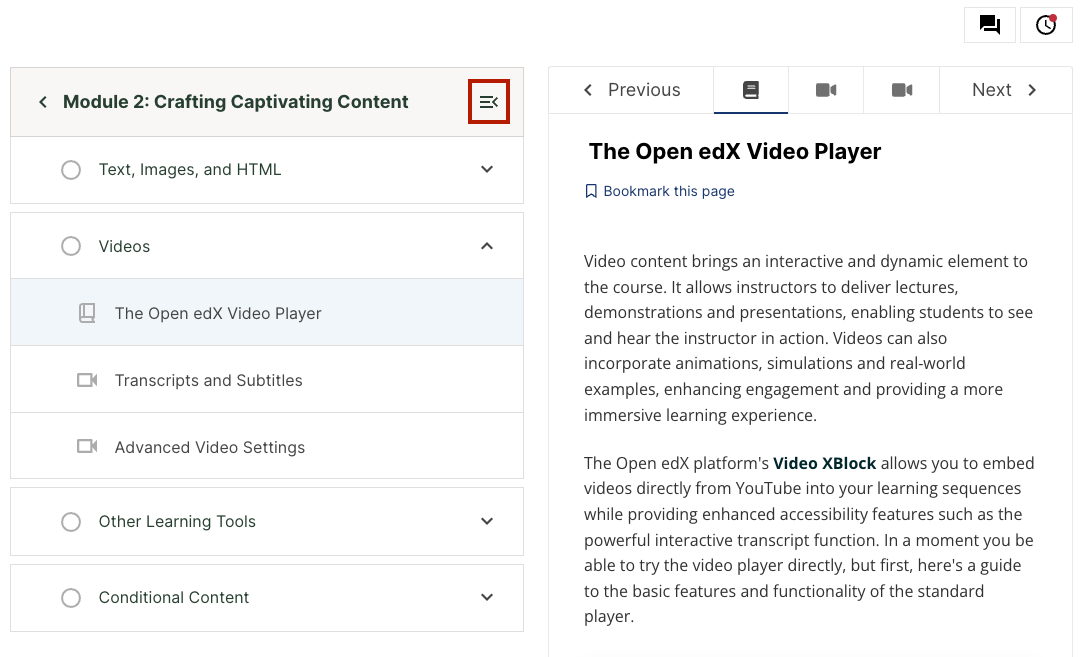Expand Conditional Content section chevron
The width and height of the screenshot is (1084, 657).
[x=487, y=597]
